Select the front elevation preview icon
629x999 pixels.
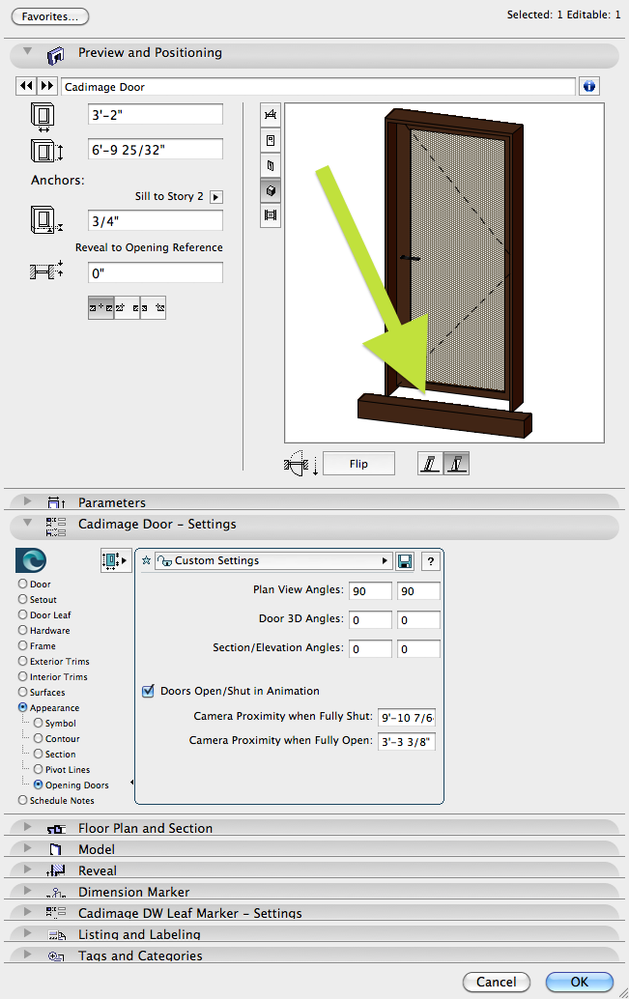pos(270,140)
